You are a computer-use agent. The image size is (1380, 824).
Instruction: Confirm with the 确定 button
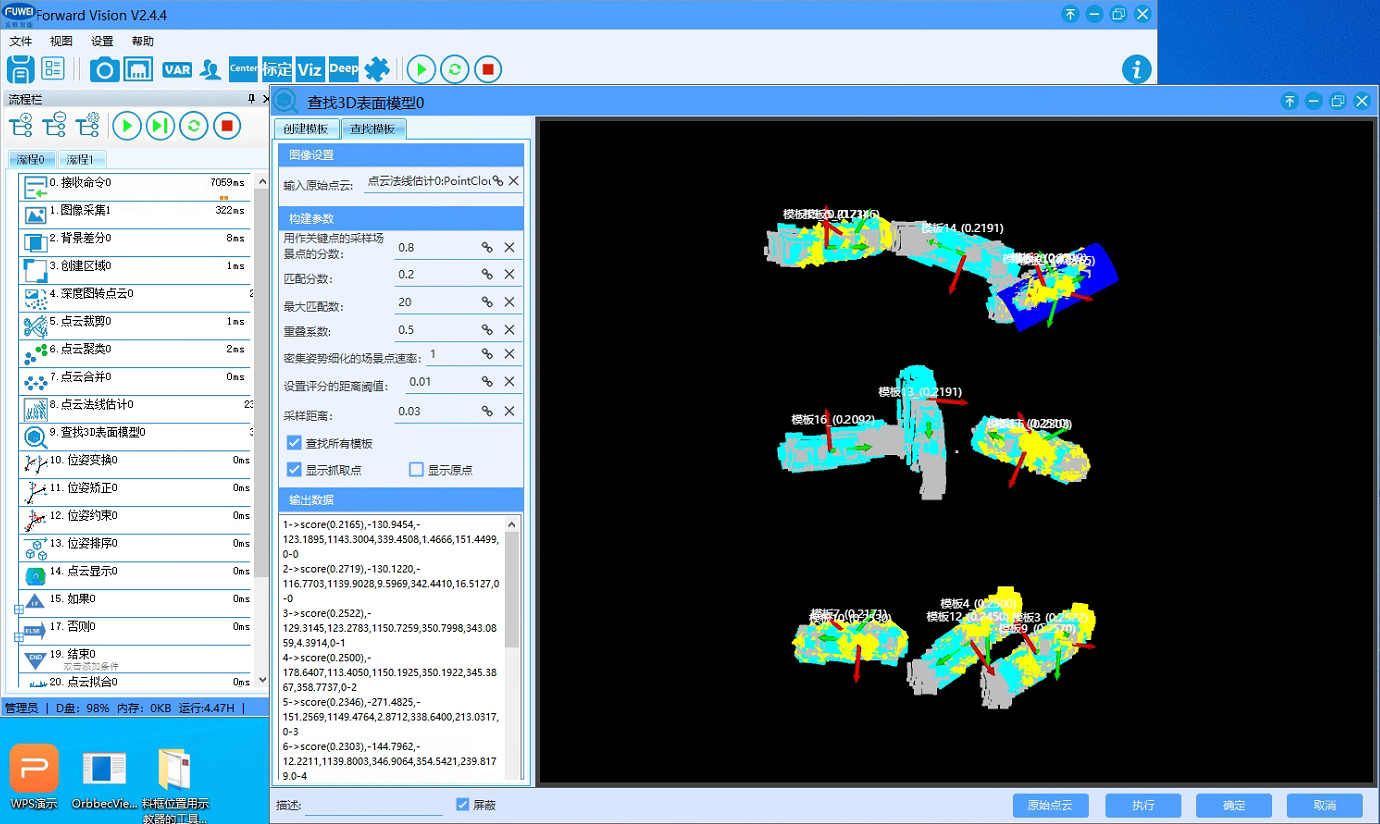pos(1233,805)
